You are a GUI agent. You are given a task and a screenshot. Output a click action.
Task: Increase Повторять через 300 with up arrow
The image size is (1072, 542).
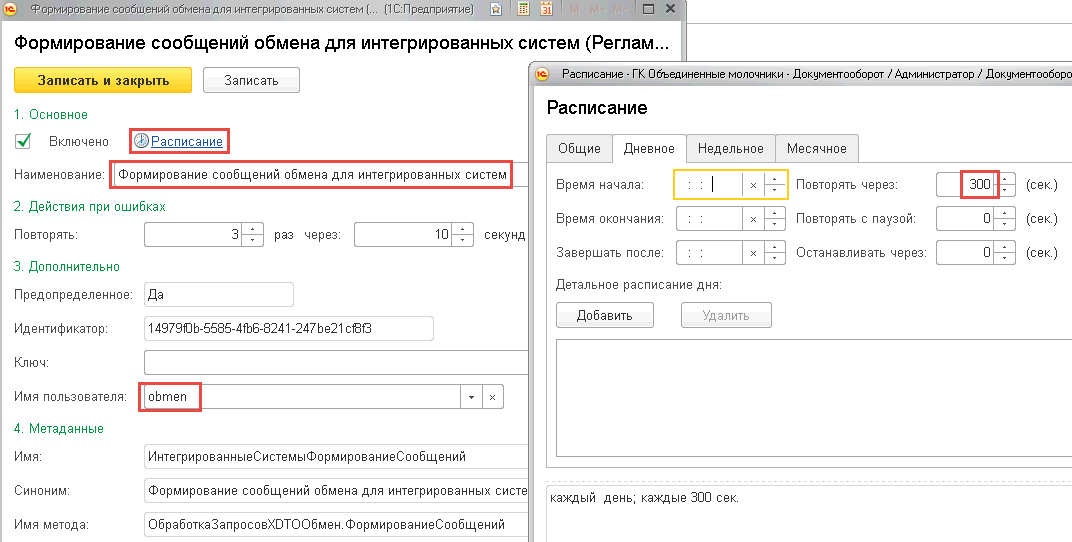click(x=1005, y=179)
